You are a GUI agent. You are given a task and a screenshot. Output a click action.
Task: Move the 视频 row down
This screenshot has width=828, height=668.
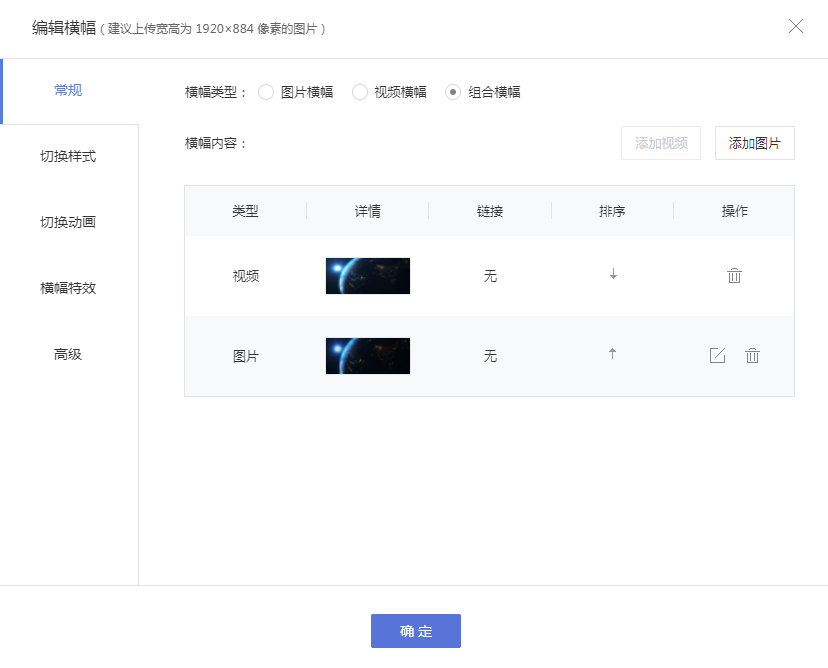613,274
